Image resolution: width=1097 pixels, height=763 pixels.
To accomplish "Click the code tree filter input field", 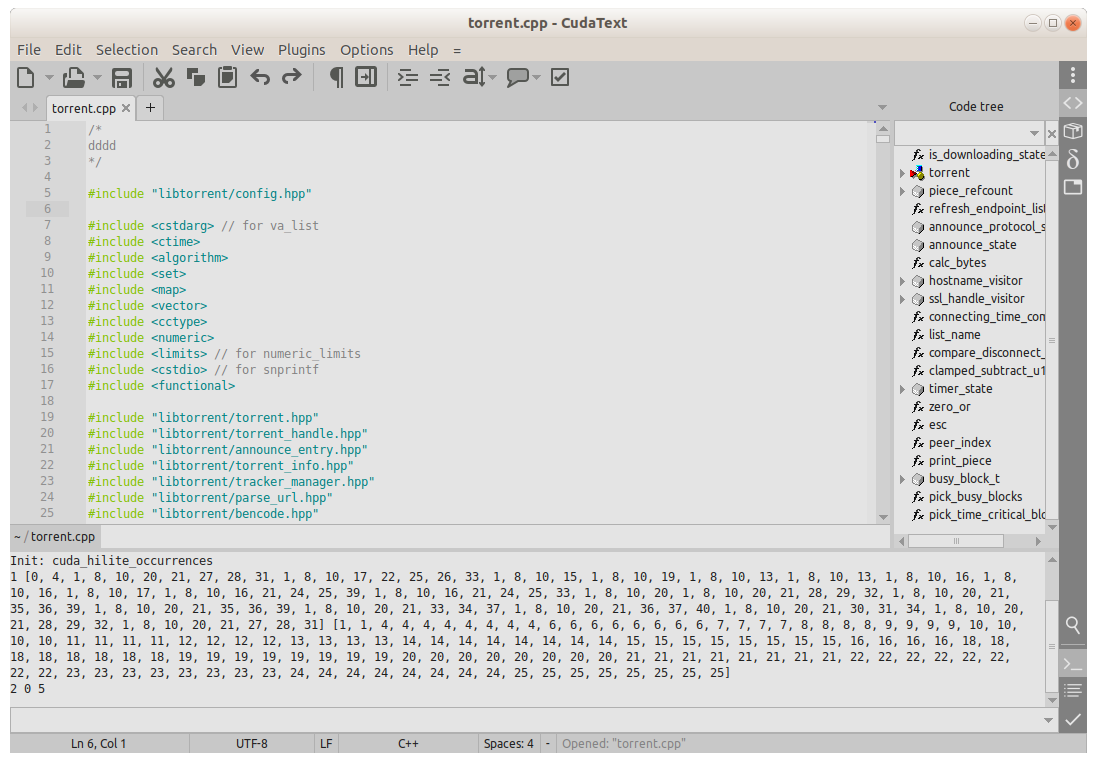I will (960, 133).
